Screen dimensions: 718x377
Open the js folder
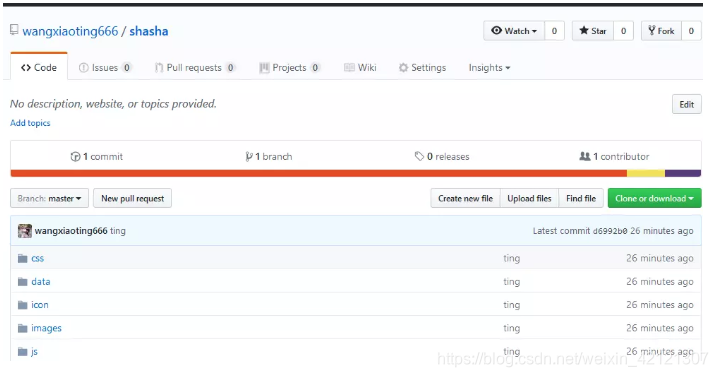[x=34, y=352]
